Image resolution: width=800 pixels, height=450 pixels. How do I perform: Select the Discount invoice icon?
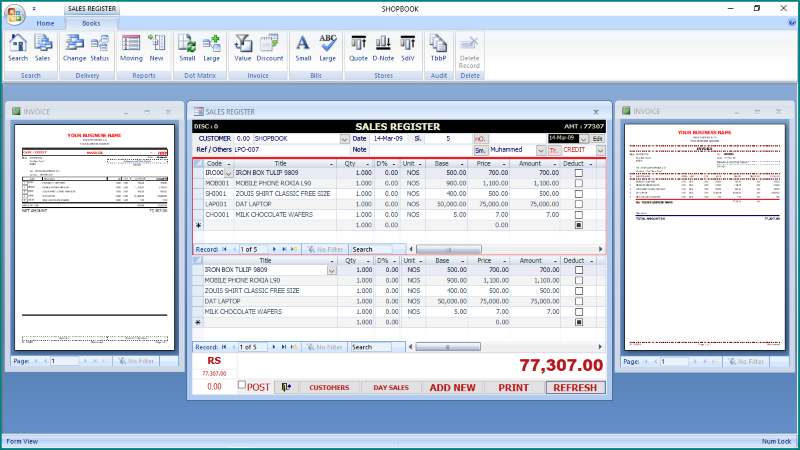pos(269,48)
